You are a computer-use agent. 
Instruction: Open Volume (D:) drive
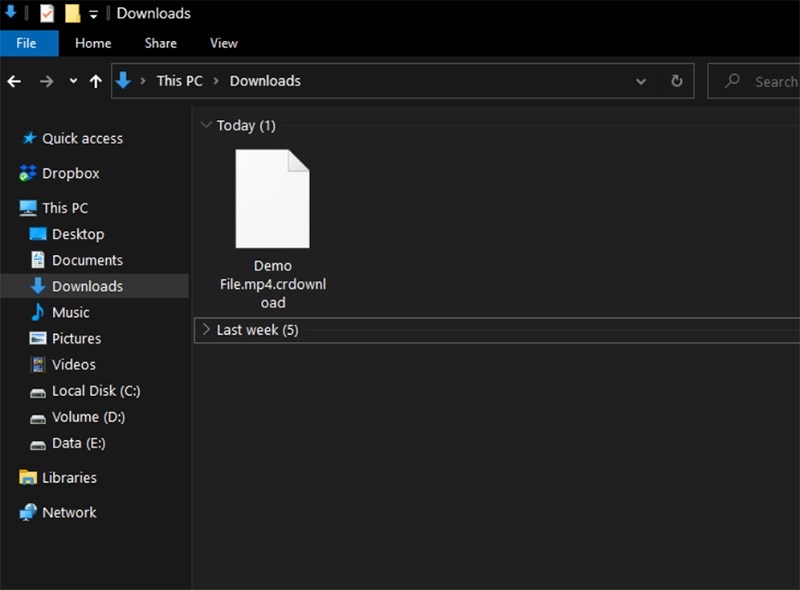point(88,416)
